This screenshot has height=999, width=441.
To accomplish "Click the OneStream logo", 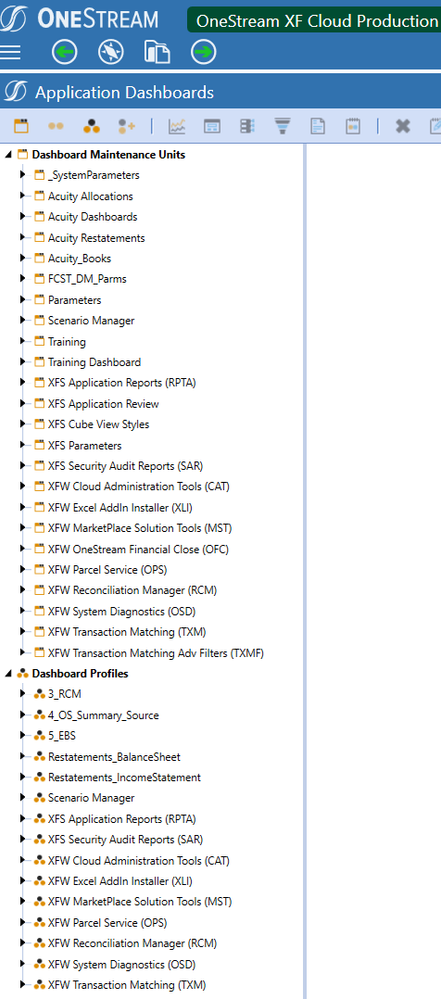I will point(80,19).
